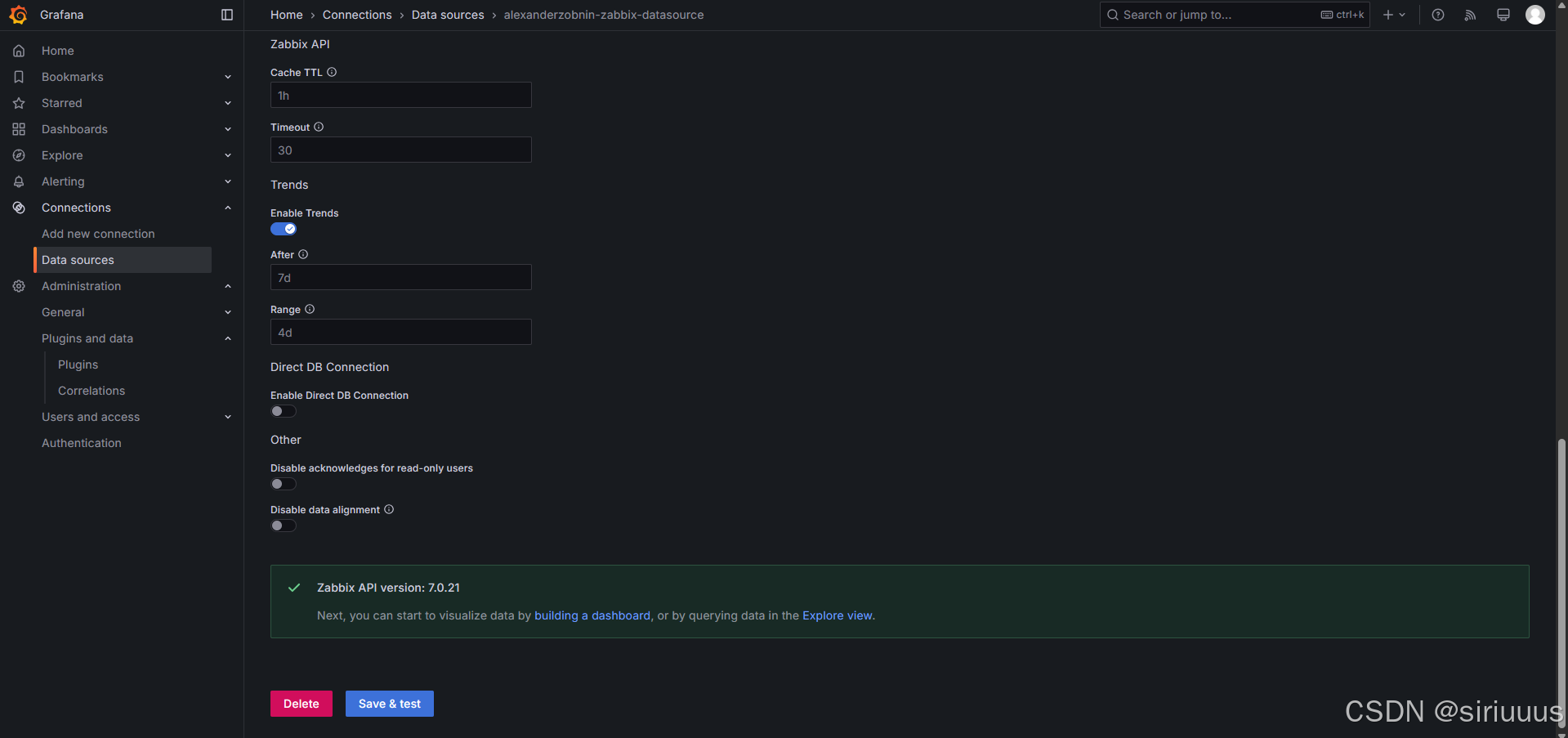Click the Administration gear icon
The image size is (1568, 738).
click(19, 286)
